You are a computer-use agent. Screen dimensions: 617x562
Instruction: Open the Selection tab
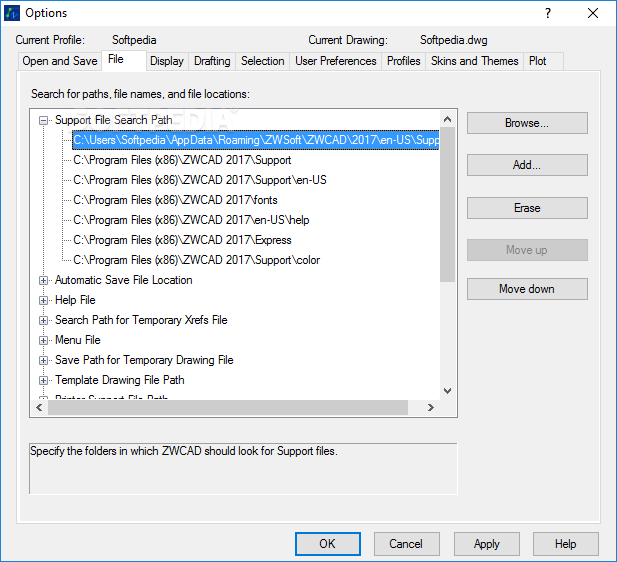tap(262, 61)
